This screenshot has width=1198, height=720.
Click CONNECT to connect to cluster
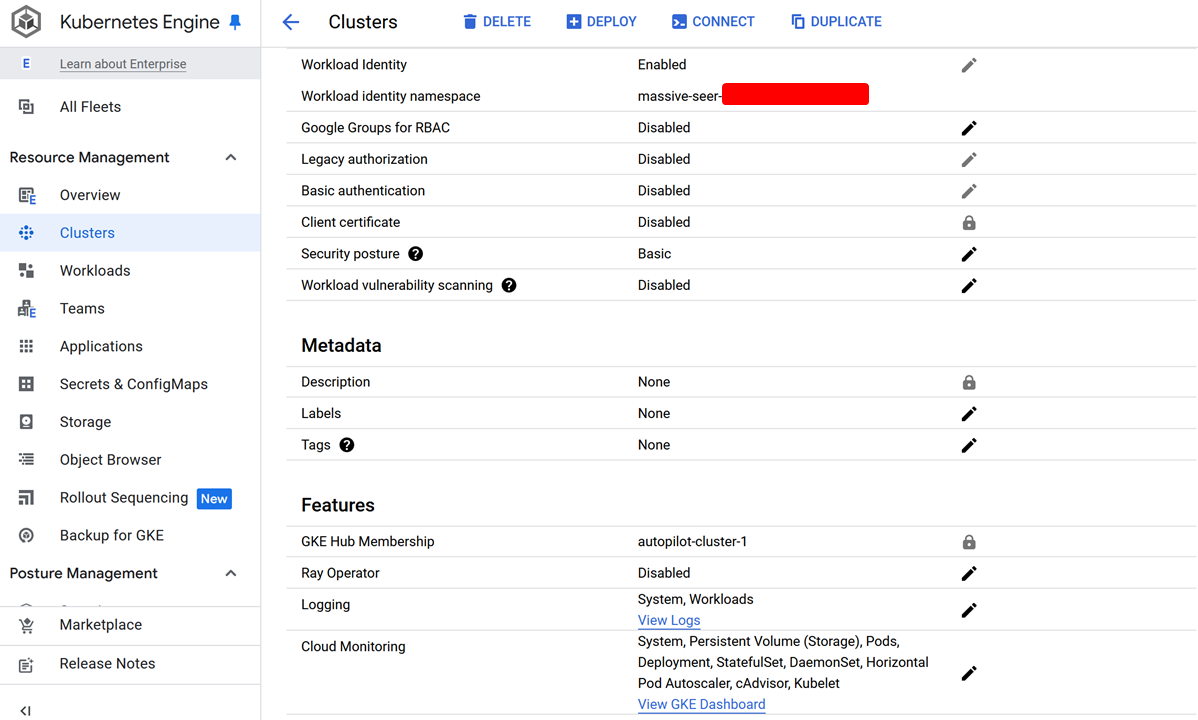pos(713,22)
